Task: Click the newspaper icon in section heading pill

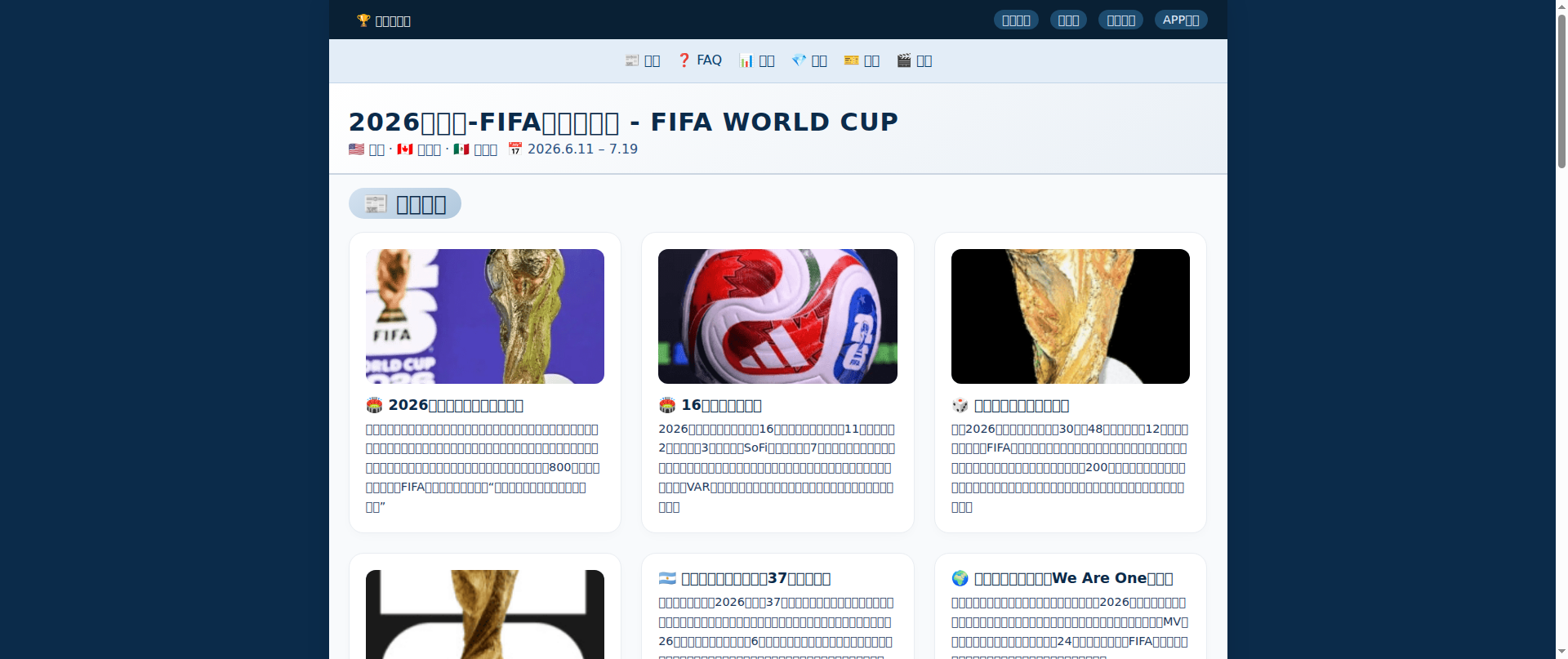Action: click(376, 203)
